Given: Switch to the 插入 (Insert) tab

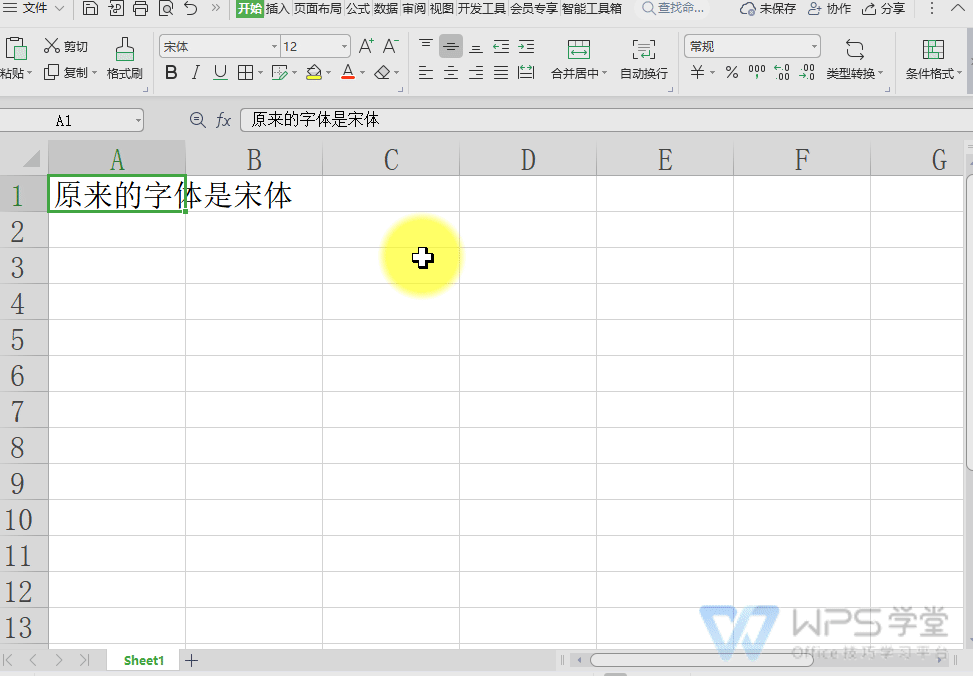Looking at the screenshot, I should (277, 9).
